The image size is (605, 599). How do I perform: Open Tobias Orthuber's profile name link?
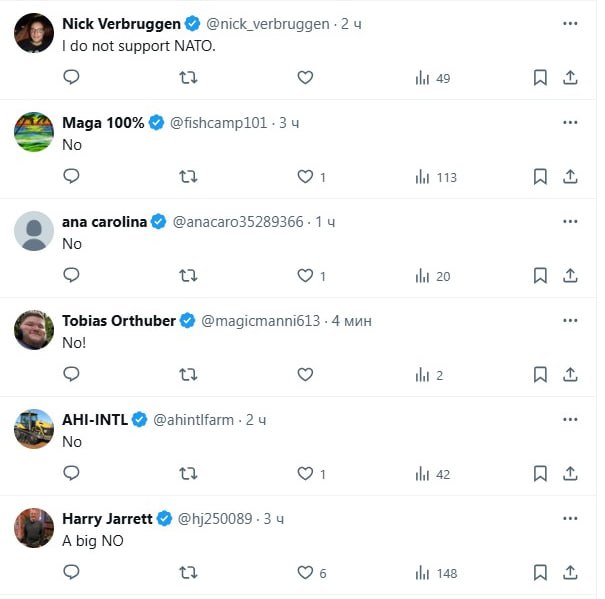point(119,321)
